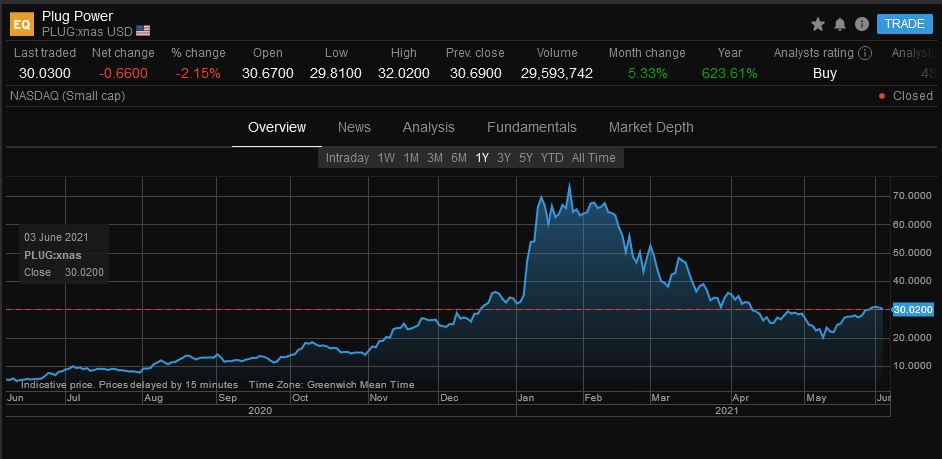
Task: Switch chart to 5Y range
Action: [526, 158]
